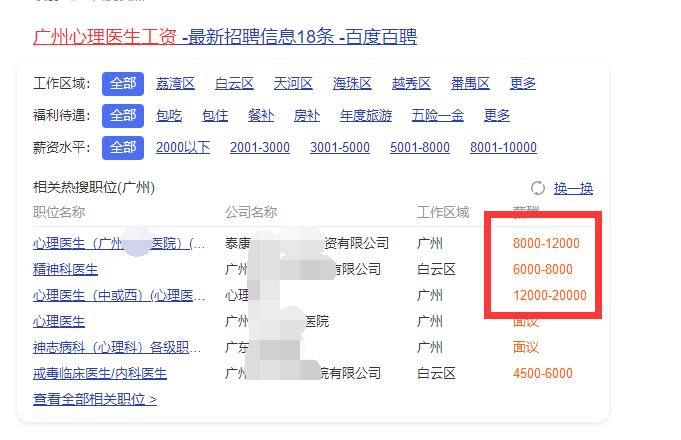
Task: Select 全部 in the 福利待遇 filter row
Action: click(123, 116)
